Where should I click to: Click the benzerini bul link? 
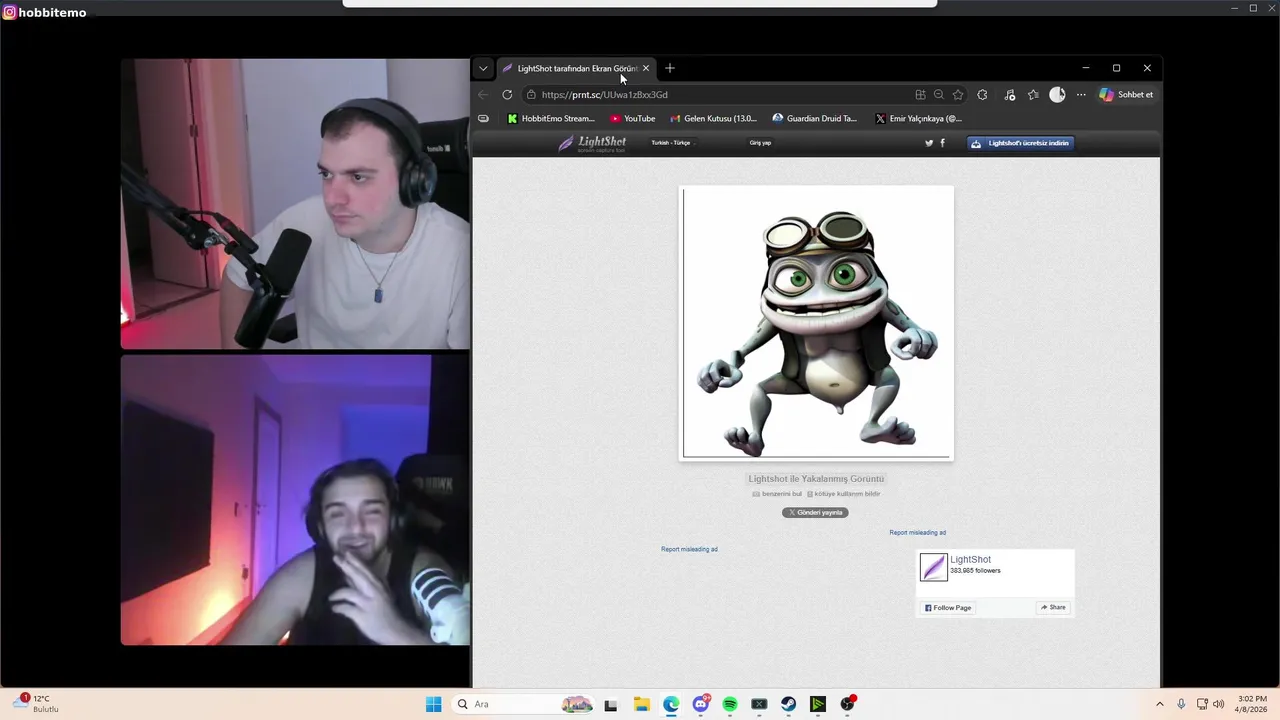point(777,494)
